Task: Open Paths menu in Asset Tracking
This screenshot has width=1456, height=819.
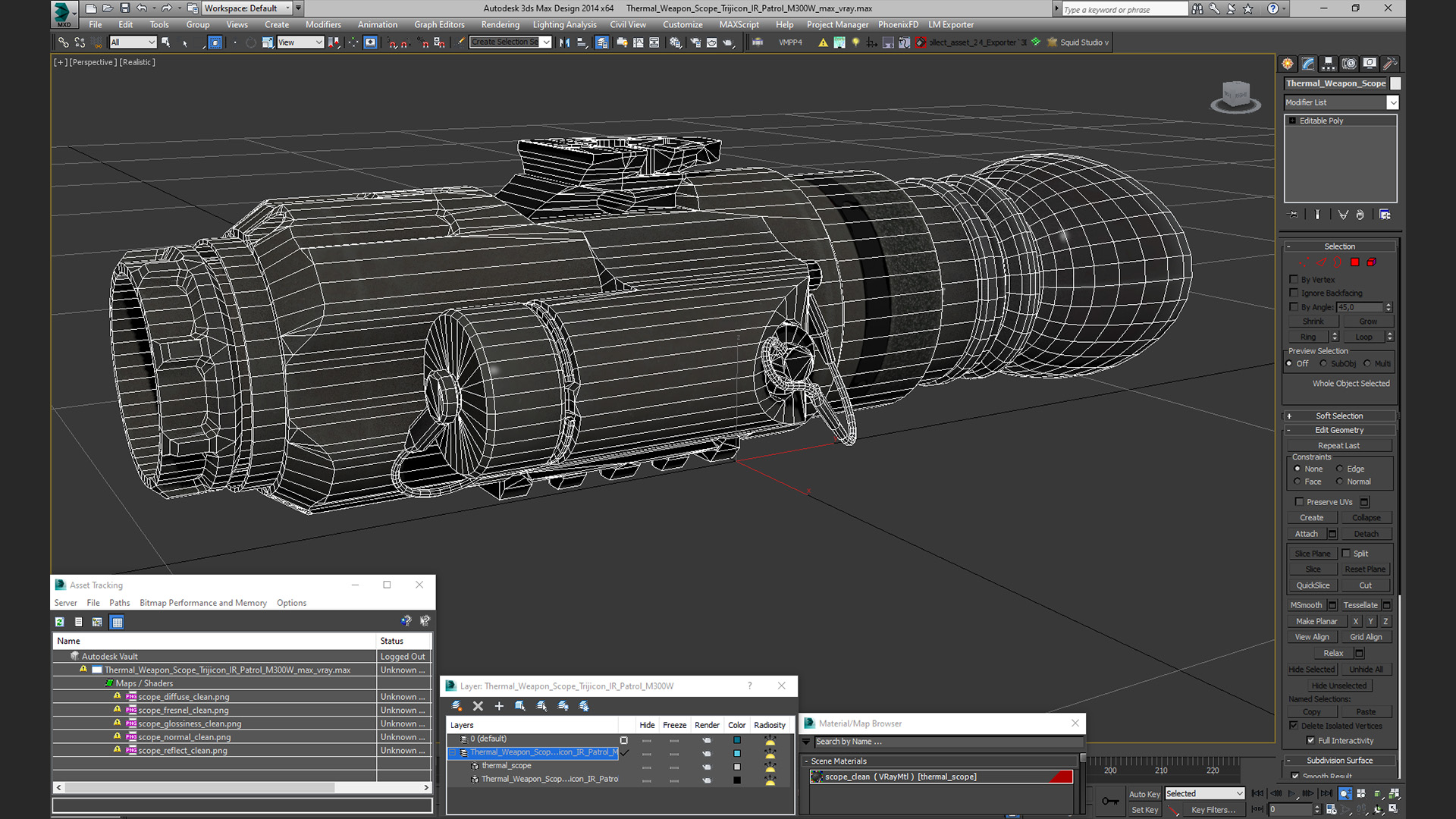Action: pyautogui.click(x=119, y=603)
